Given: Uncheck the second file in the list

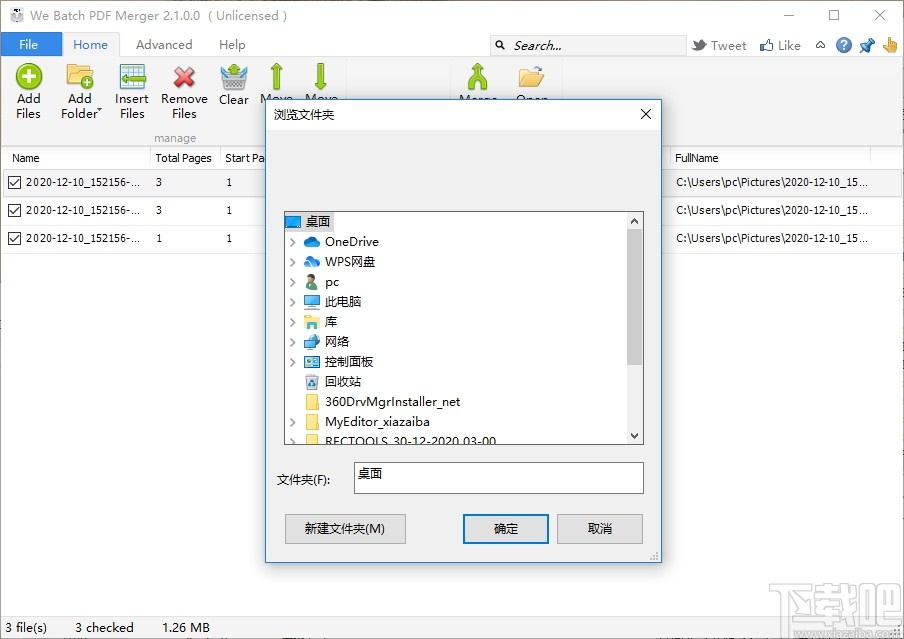Looking at the screenshot, I should (x=13, y=210).
